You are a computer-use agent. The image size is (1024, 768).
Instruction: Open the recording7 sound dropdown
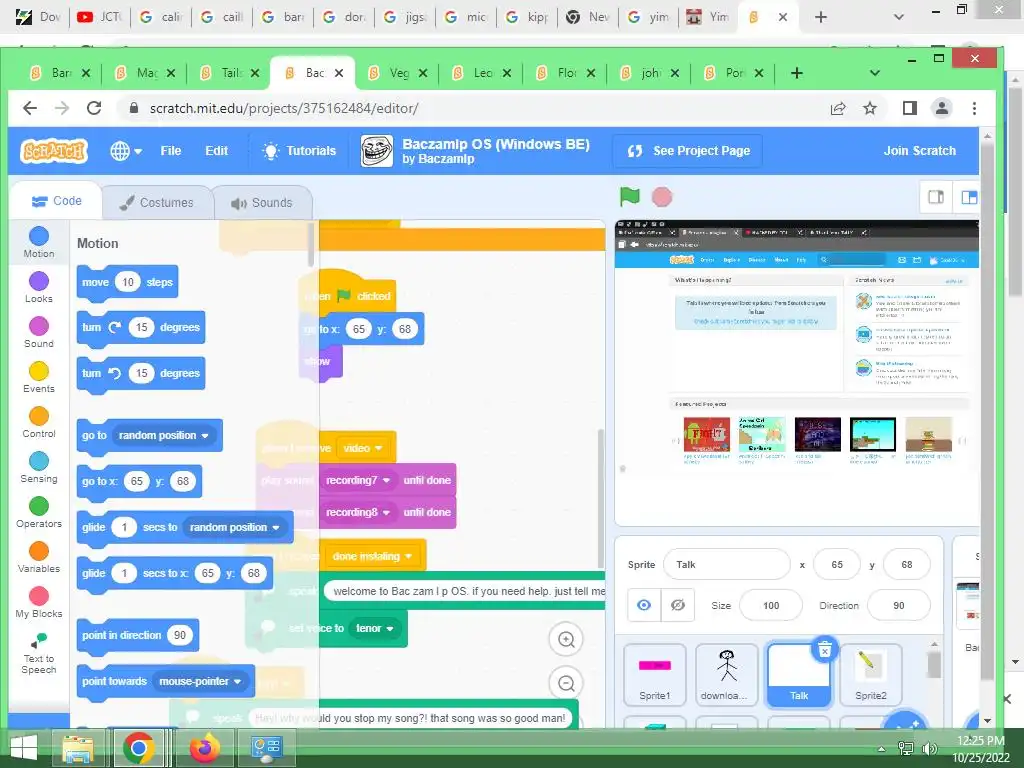tap(357, 480)
